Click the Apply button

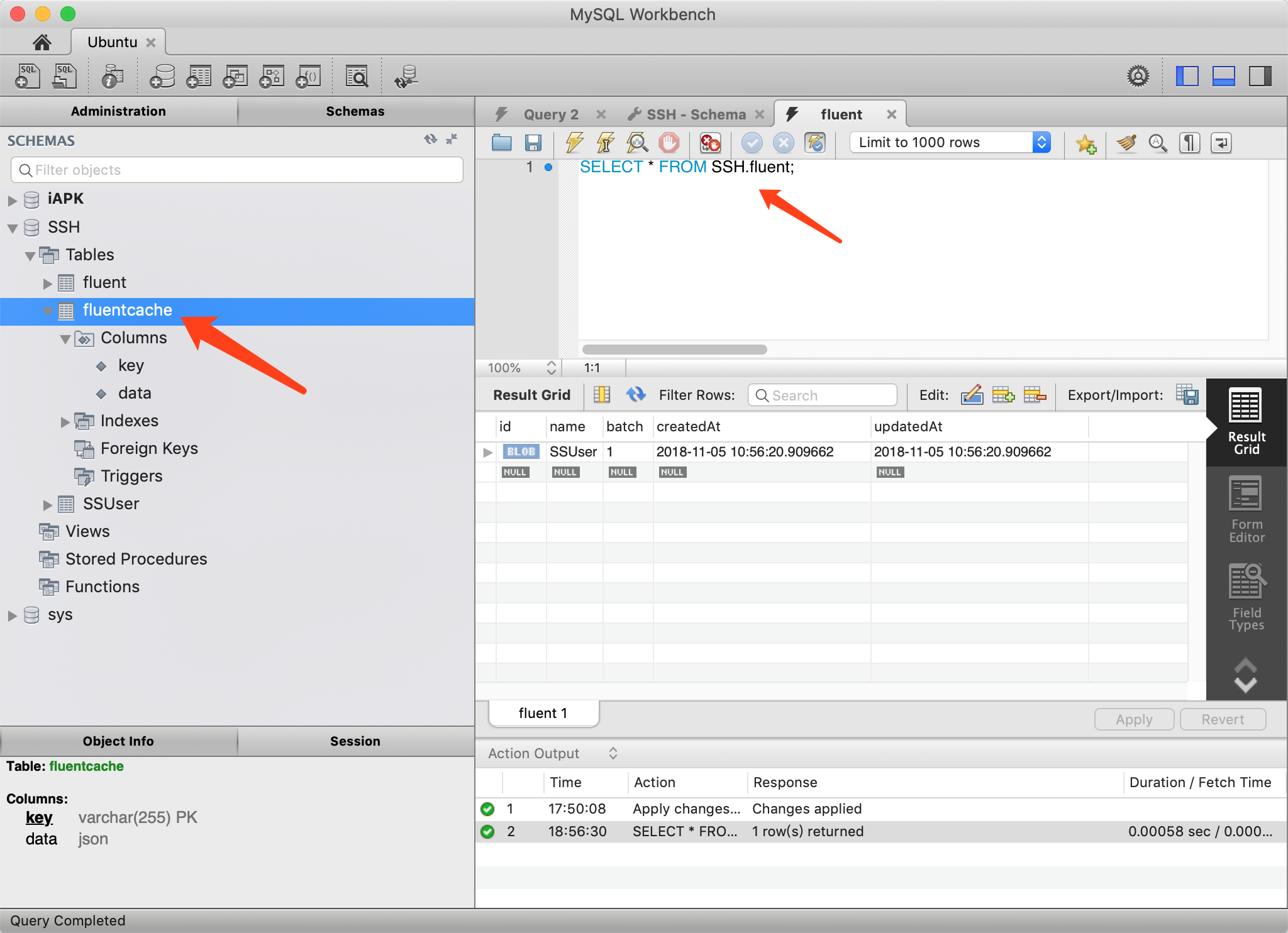coord(1133,719)
